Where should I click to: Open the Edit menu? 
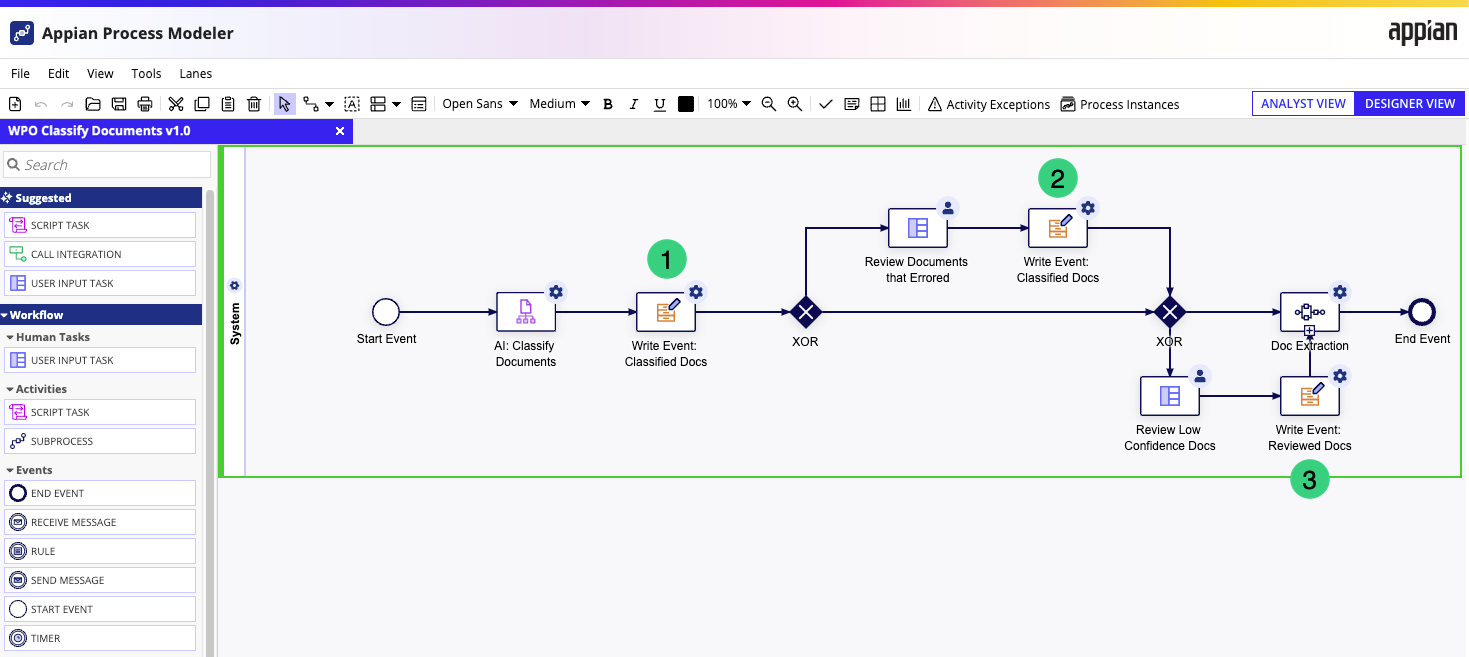coord(59,73)
